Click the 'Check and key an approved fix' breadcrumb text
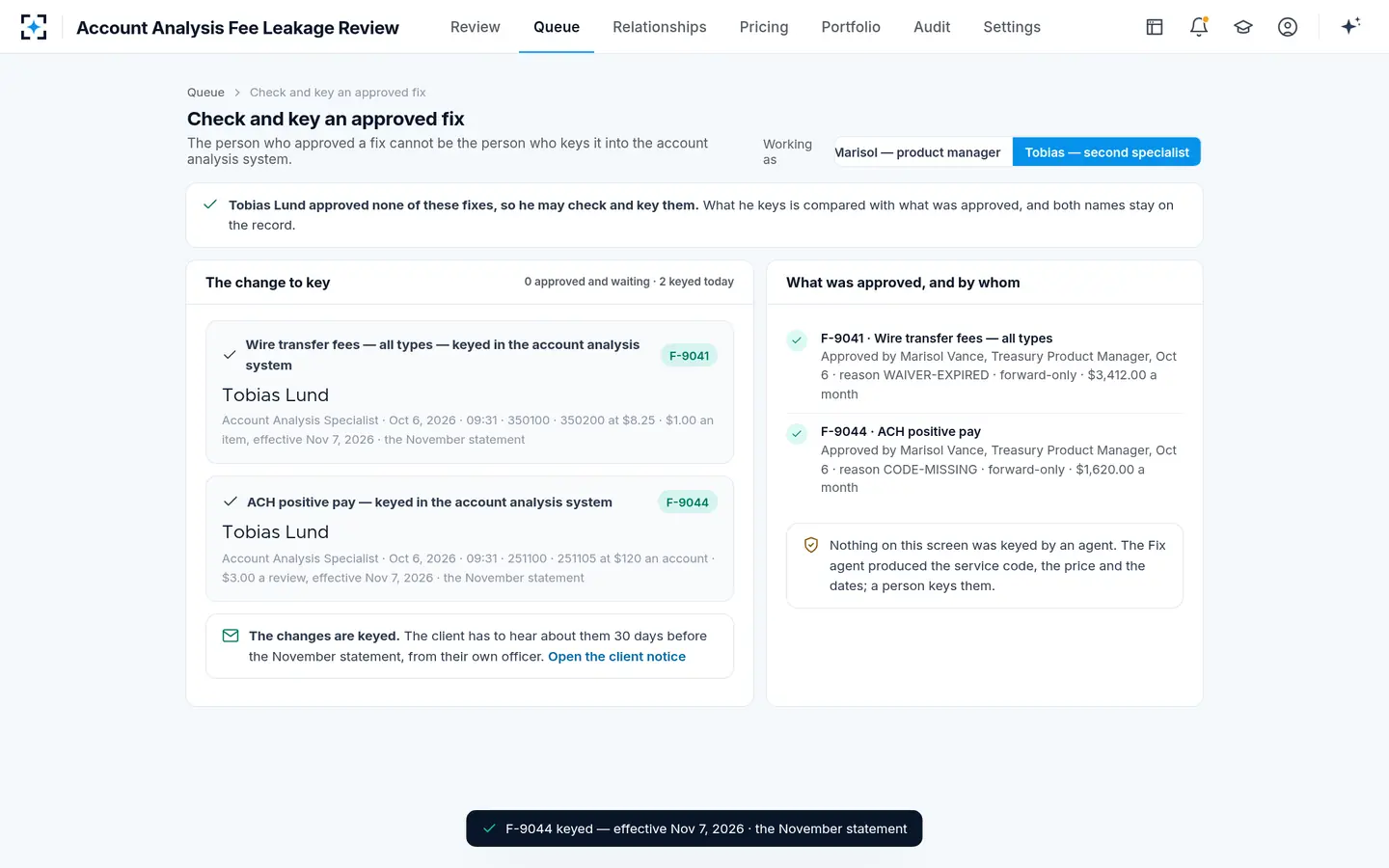The height and width of the screenshot is (868, 1389). pyautogui.click(x=338, y=93)
